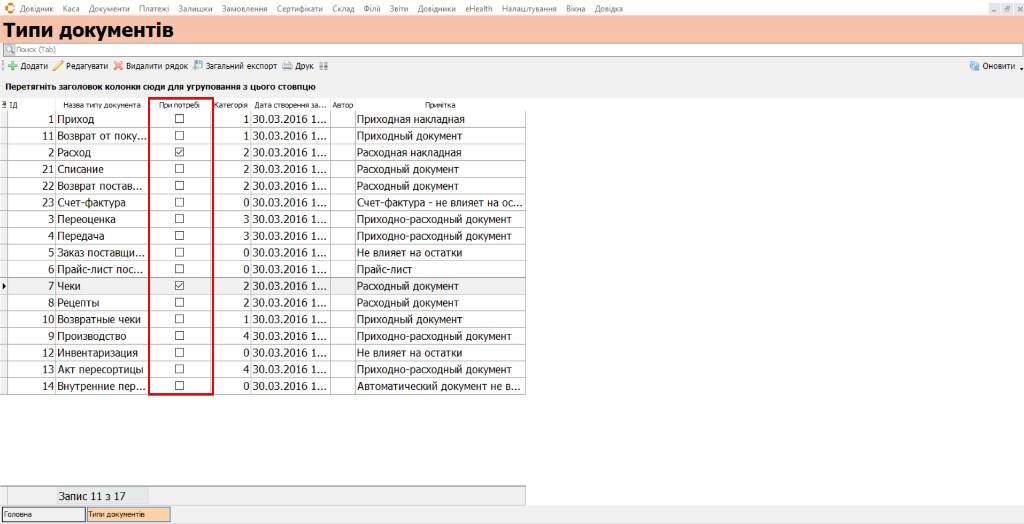The image size is (1024, 524).
Task: Switch to the Головна tab
Action: pos(43,515)
